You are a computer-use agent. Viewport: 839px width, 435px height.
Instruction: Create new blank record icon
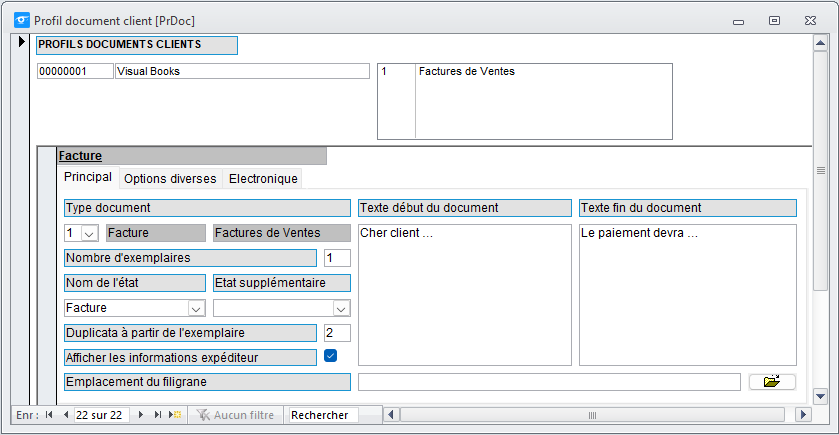pyautogui.click(x=175, y=415)
